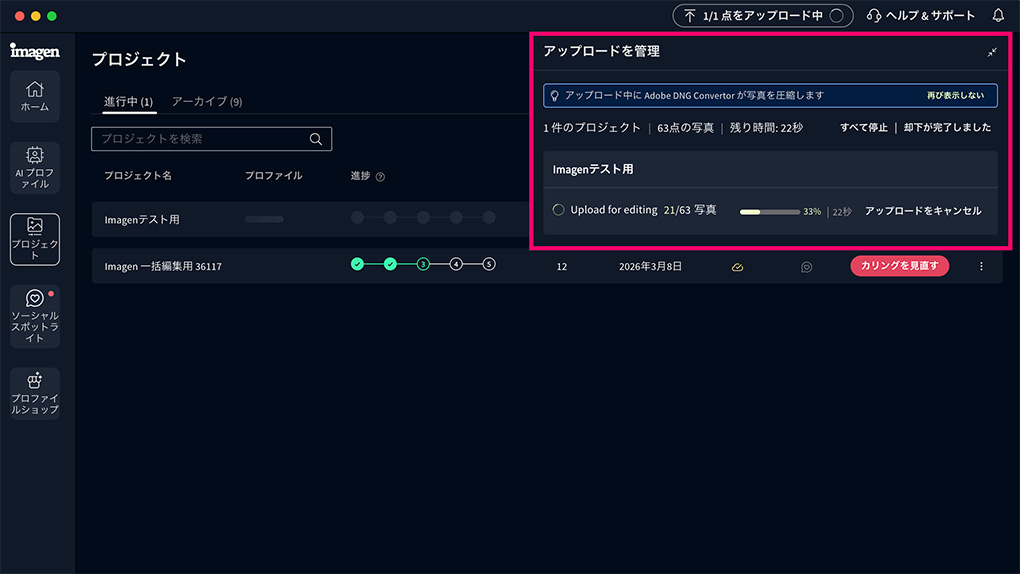Click 再び表示しない on the DNG tip
The width and height of the screenshot is (1020, 574).
[955, 95]
